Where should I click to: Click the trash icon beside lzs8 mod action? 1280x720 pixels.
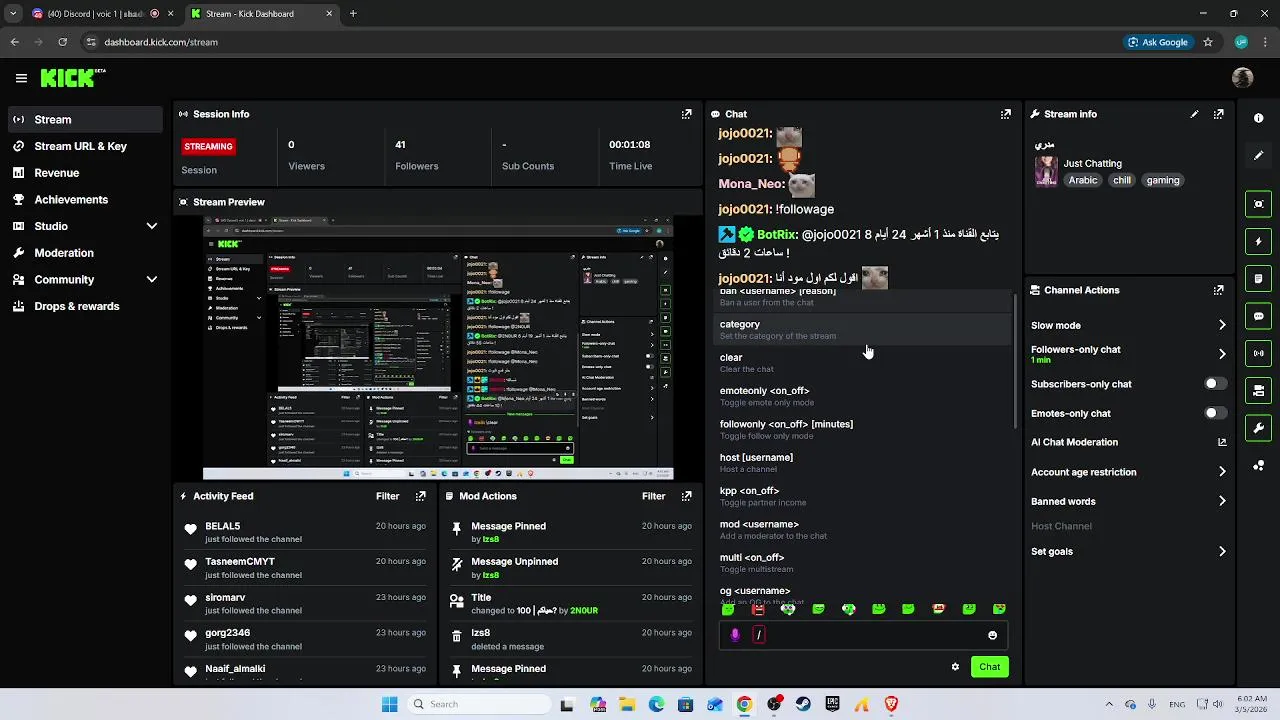click(x=456, y=635)
